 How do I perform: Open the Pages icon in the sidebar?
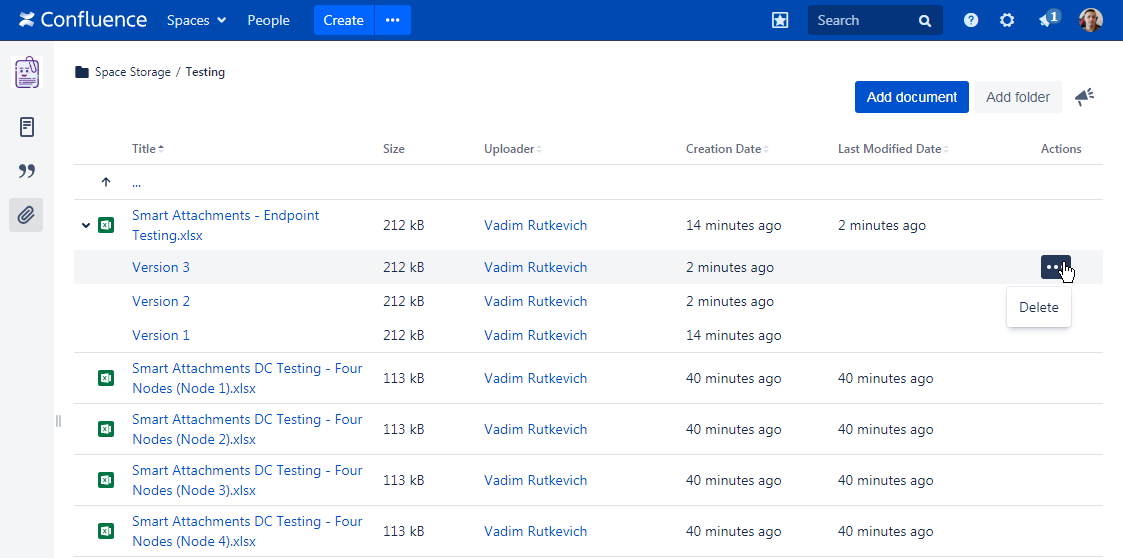click(27, 127)
